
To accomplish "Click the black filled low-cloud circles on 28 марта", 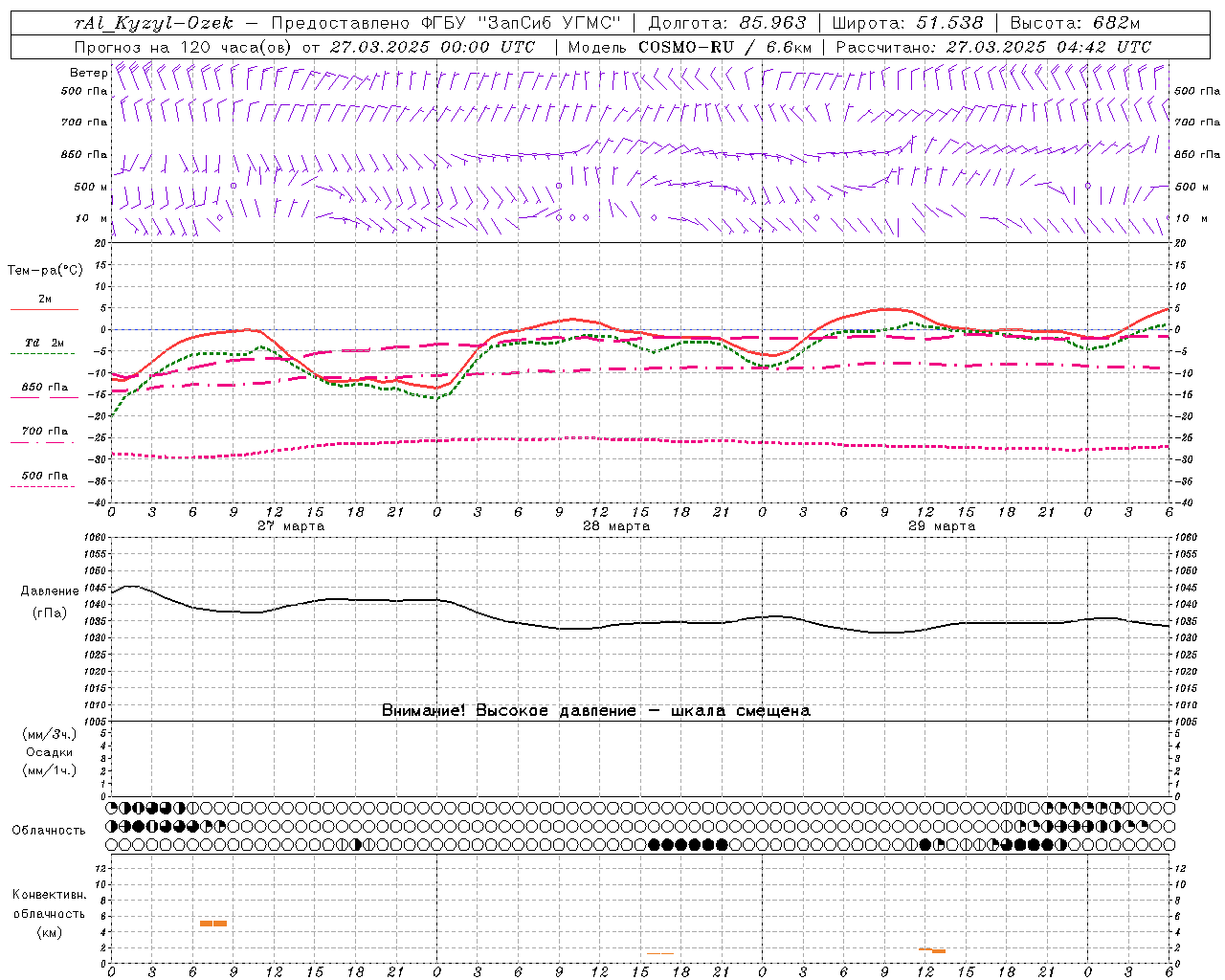I will coord(687,845).
